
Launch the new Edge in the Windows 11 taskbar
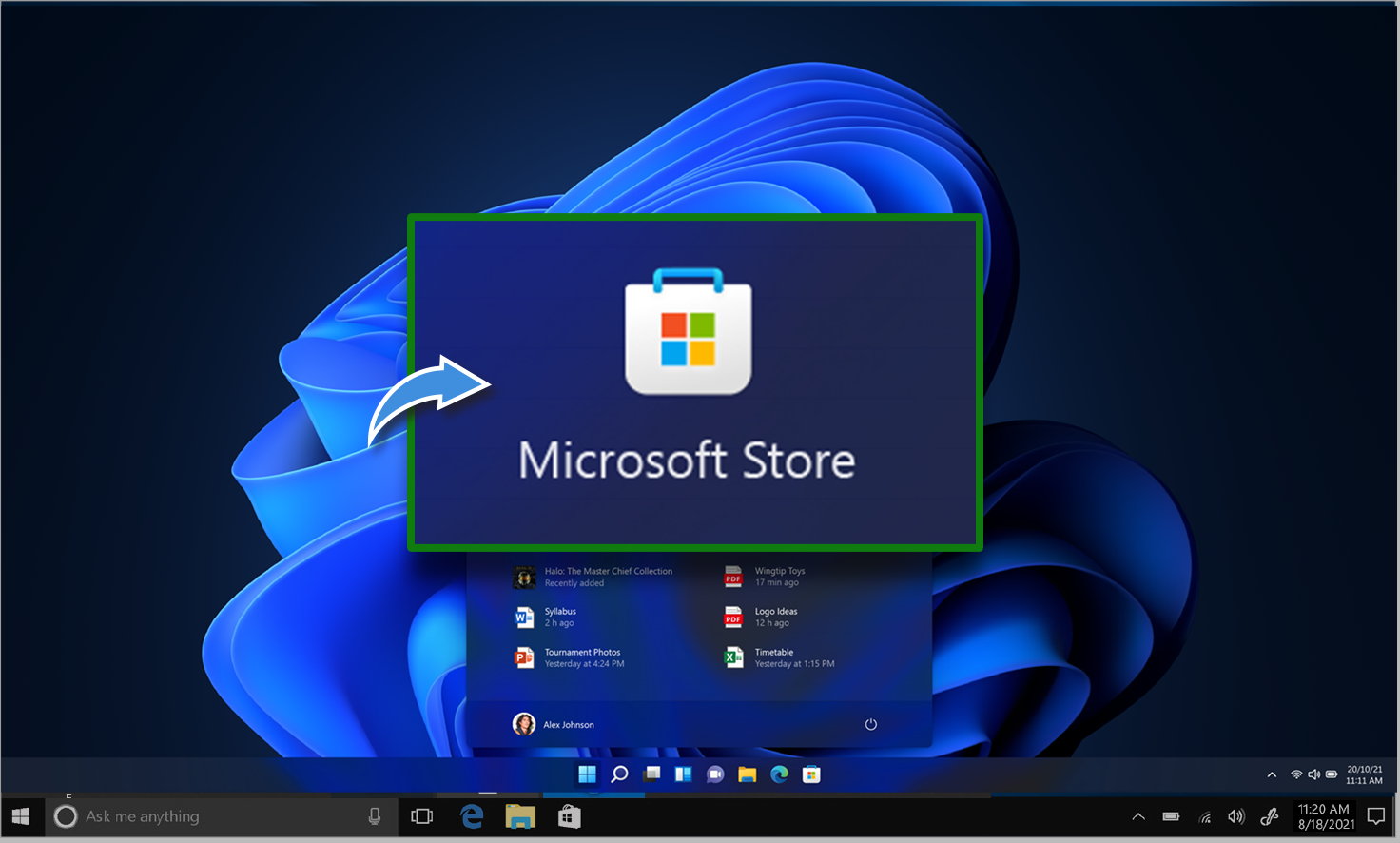tap(779, 774)
